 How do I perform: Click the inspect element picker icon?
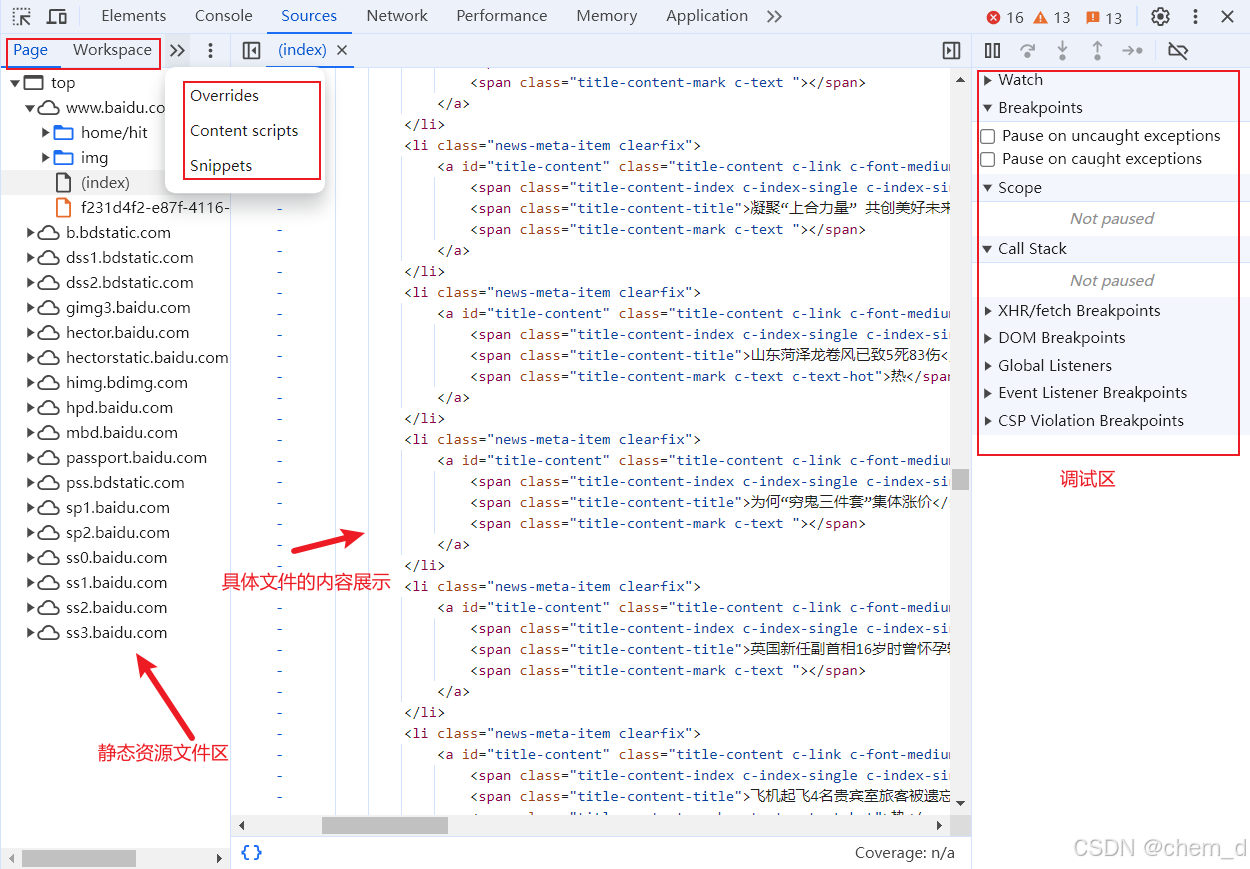tap(22, 16)
